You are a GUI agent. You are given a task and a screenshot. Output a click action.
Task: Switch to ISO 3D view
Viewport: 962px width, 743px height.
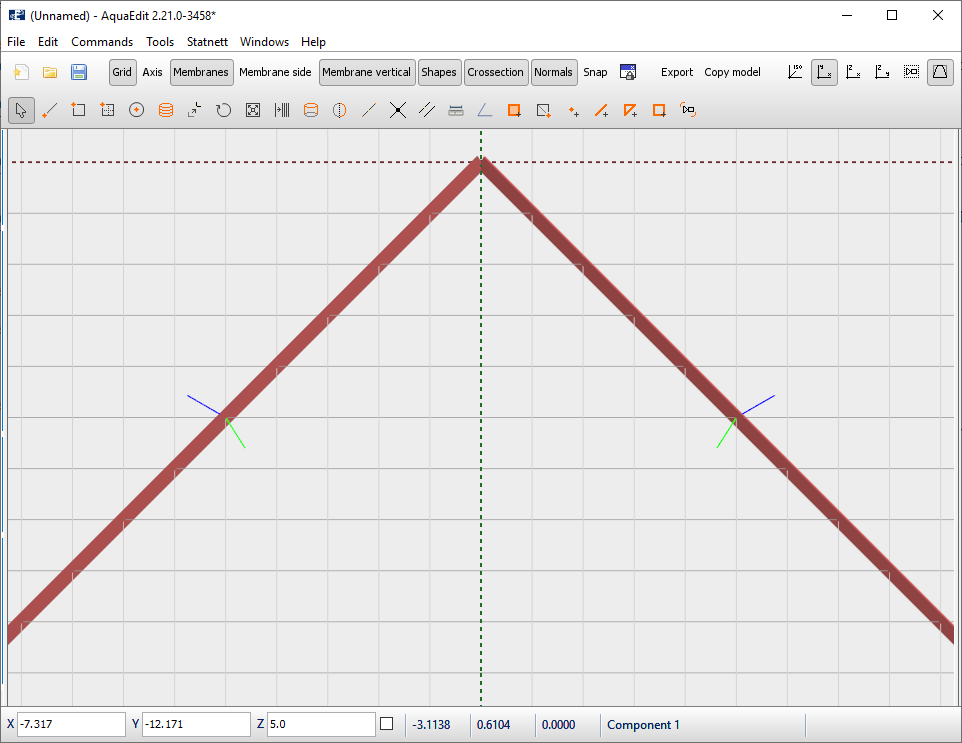click(x=795, y=72)
